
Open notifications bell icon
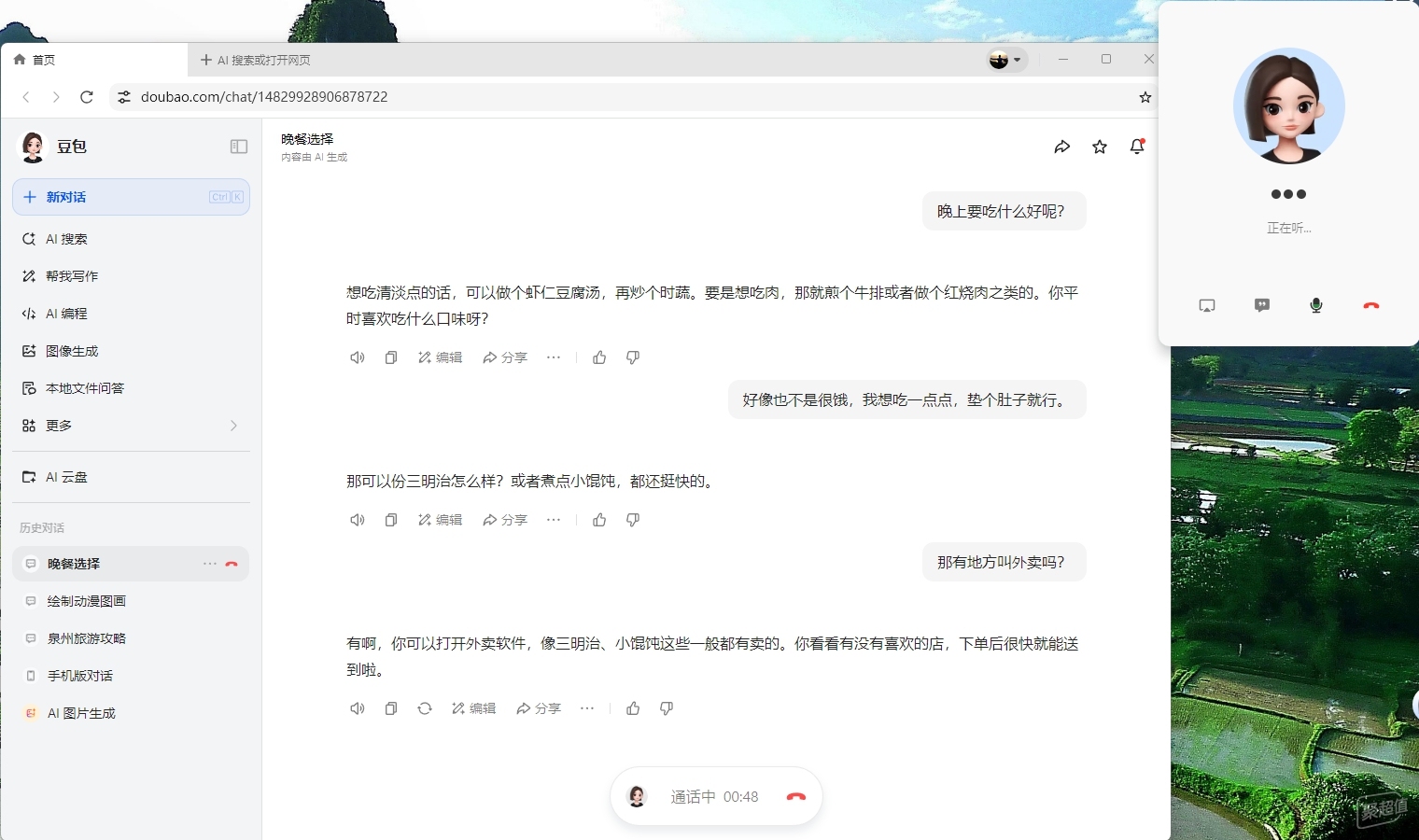coord(1137,147)
